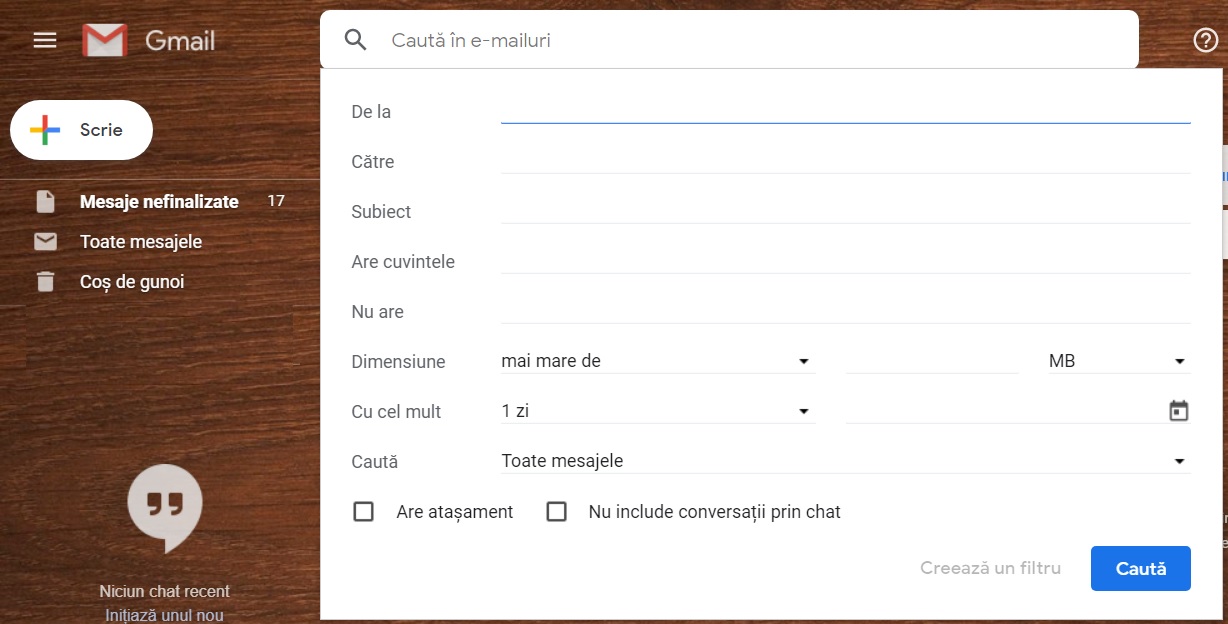The width and height of the screenshot is (1228, 624).
Task: Click Creează un filtru
Action: point(990,568)
